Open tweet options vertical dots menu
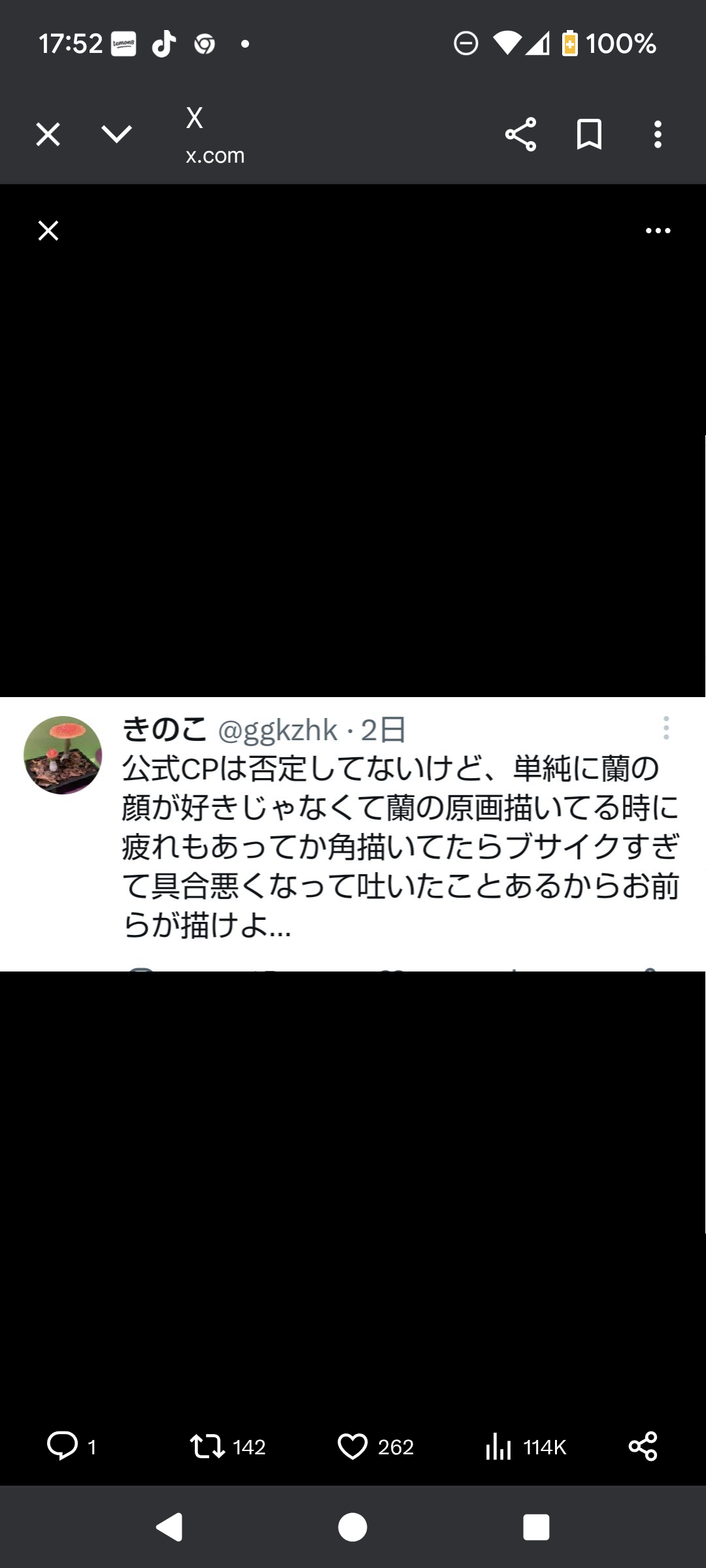This screenshot has width=706, height=1568. (x=665, y=728)
